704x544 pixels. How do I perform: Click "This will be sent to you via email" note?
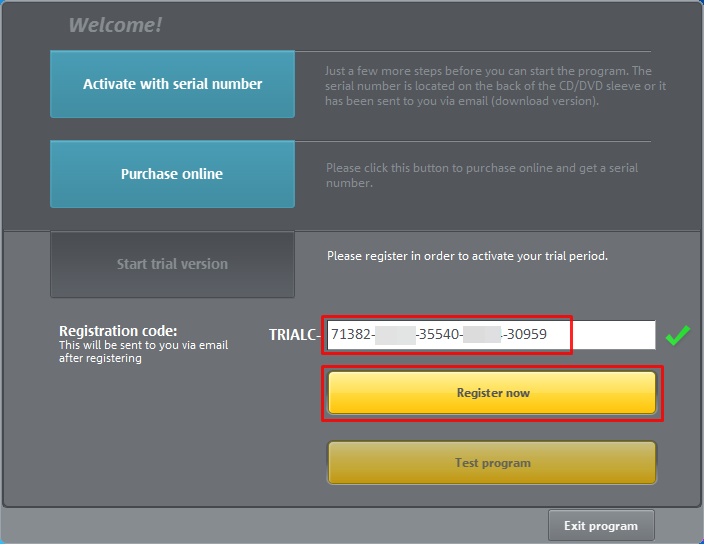pyautogui.click(x=144, y=351)
